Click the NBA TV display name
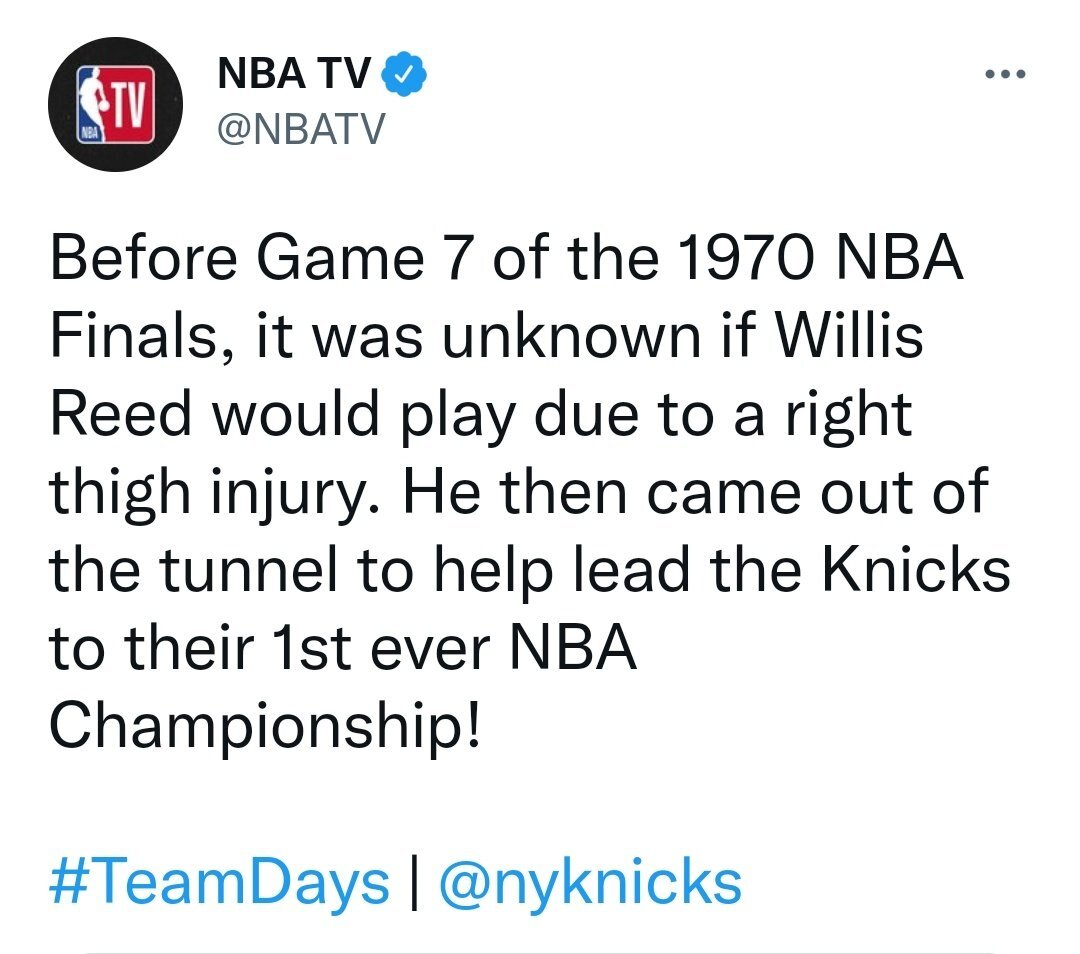 tap(294, 73)
